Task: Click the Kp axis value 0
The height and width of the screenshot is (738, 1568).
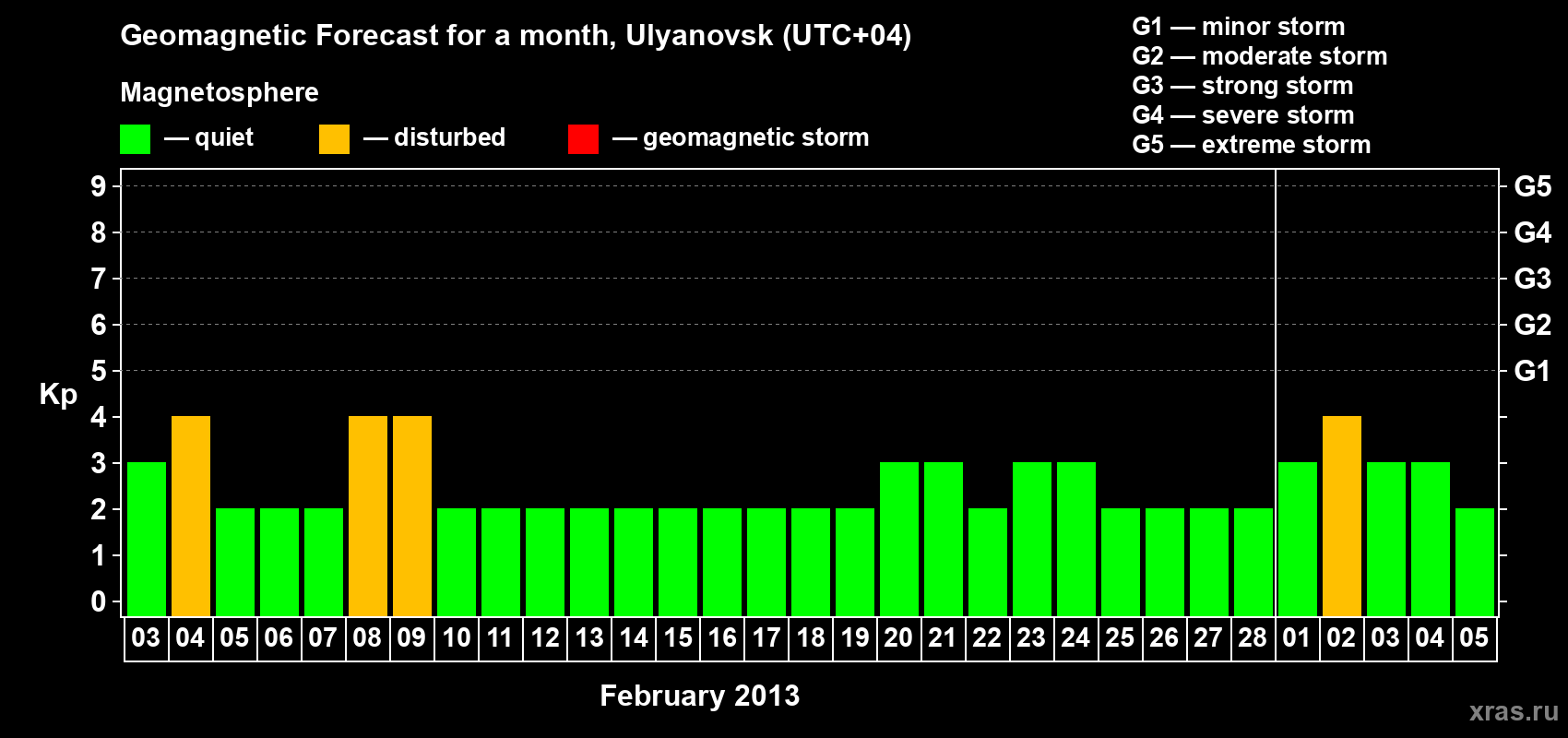Action: (99, 601)
